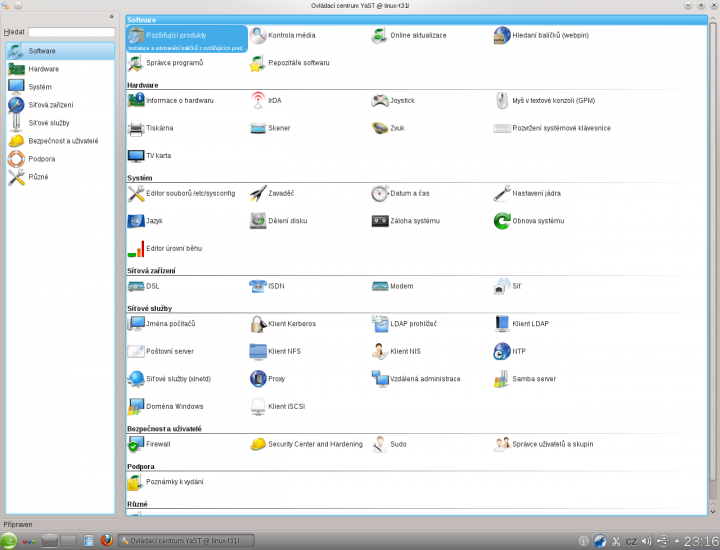The image size is (720, 550).
Task: Select Hardware category in sidebar
Action: (x=60, y=69)
